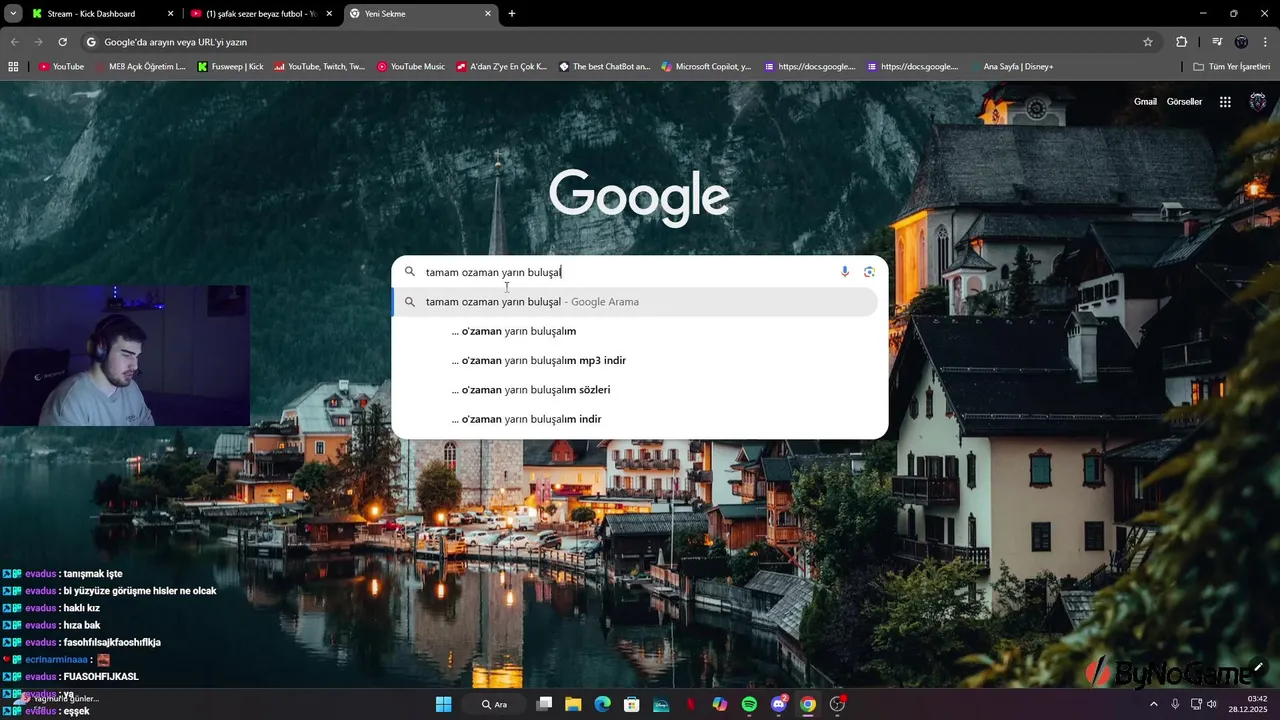The height and width of the screenshot is (720, 1280).
Task: Click the pencil icon to customize Chrome page
Action: click(x=1258, y=668)
